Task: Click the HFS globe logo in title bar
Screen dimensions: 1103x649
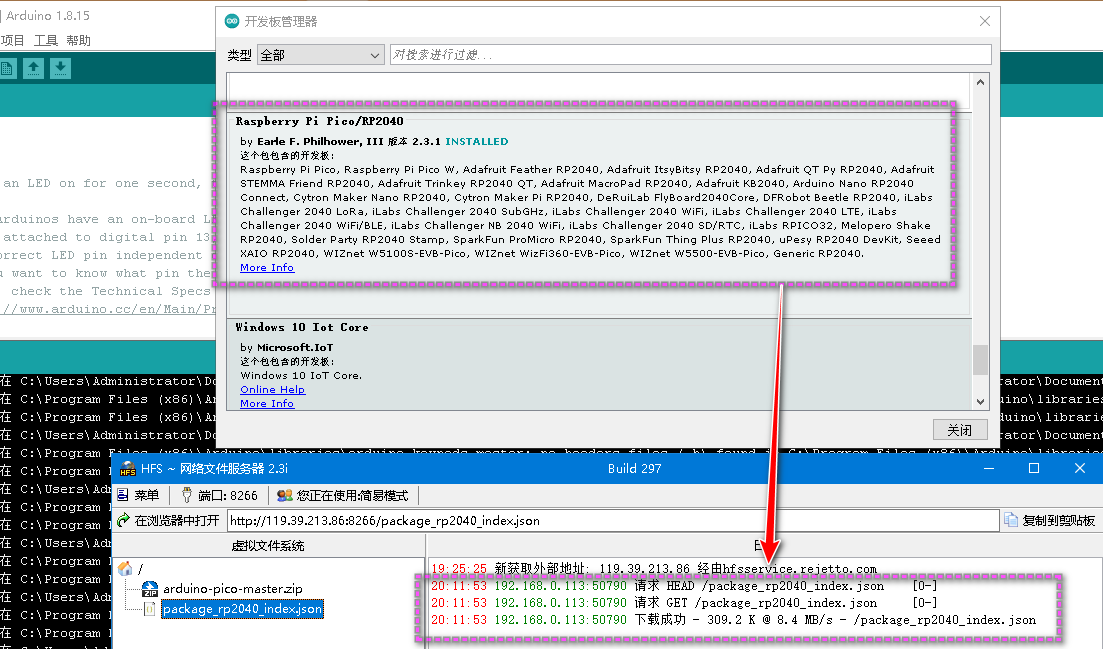Action: click(x=127, y=468)
